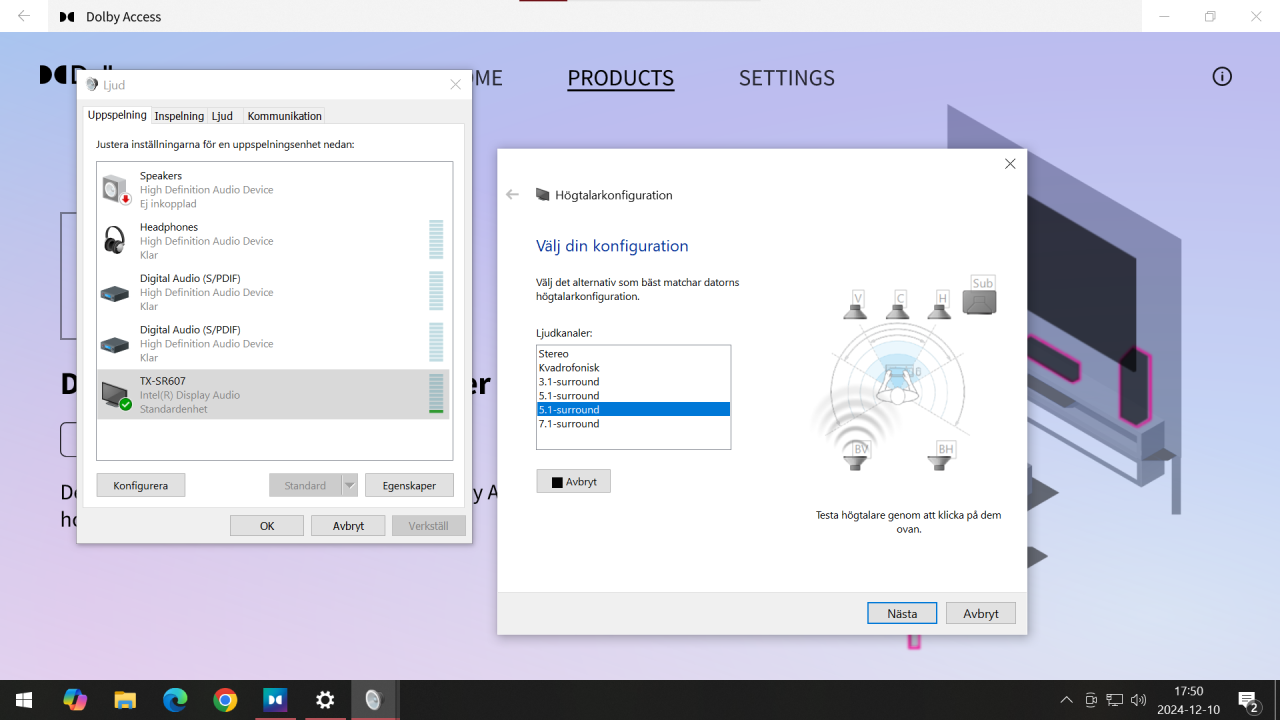This screenshot has height=720, width=1280.
Task: Test the left front speaker labeled V
Action: [855, 305]
